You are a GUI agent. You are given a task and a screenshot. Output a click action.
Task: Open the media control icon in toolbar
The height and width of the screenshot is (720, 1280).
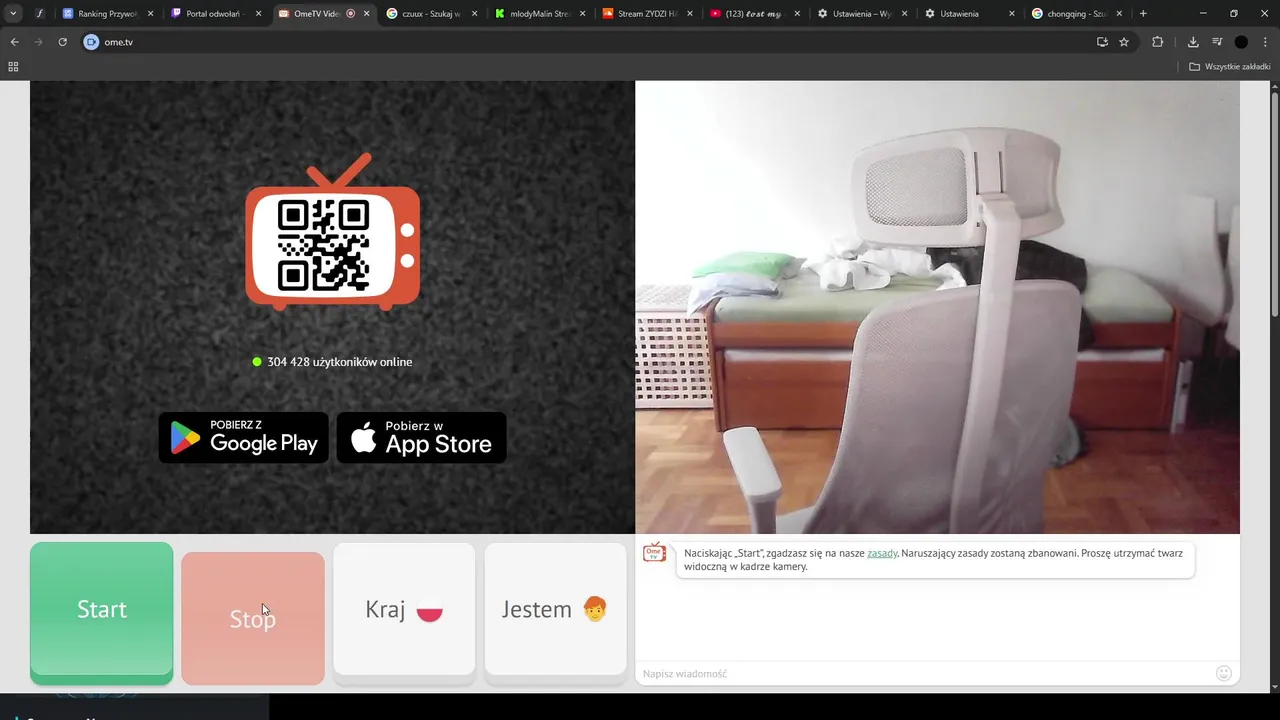[x=1217, y=42]
